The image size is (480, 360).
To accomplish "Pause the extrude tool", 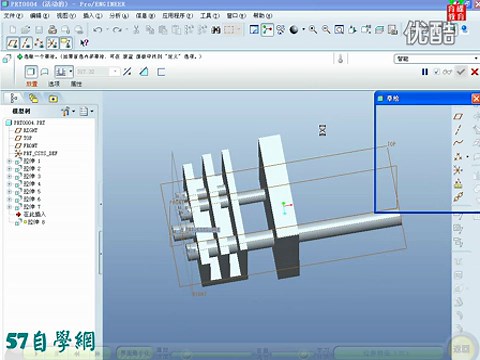I will point(425,72).
